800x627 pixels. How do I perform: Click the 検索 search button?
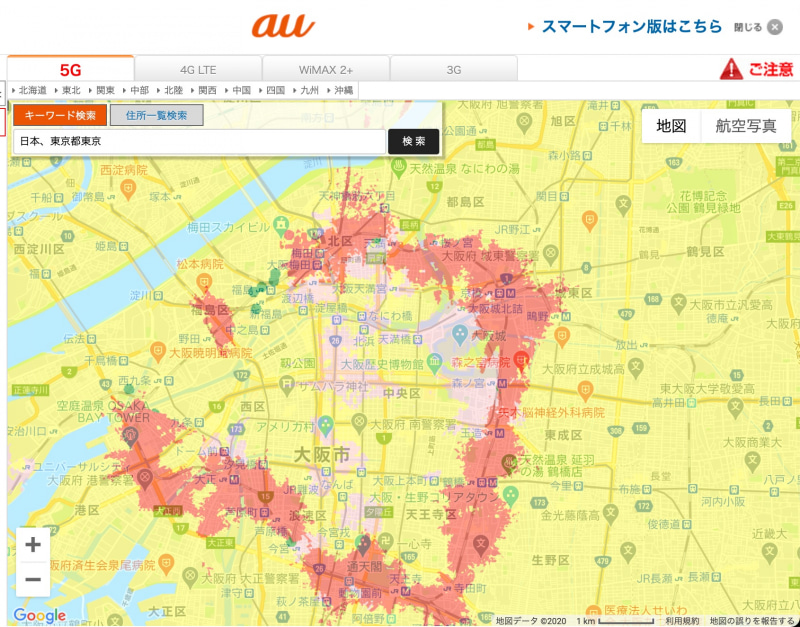click(413, 141)
